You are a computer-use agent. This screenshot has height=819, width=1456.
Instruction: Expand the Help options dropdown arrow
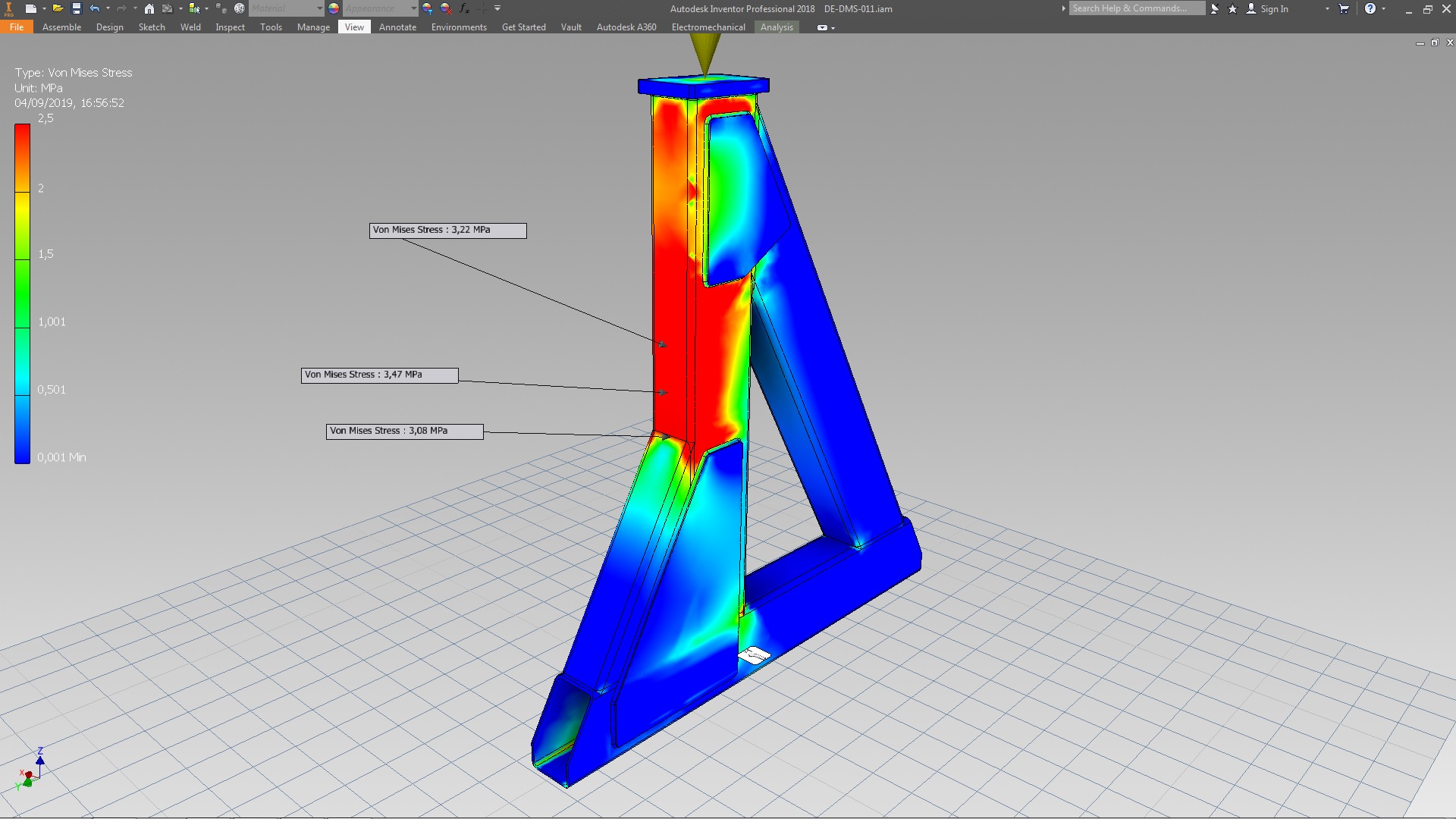[1383, 8]
